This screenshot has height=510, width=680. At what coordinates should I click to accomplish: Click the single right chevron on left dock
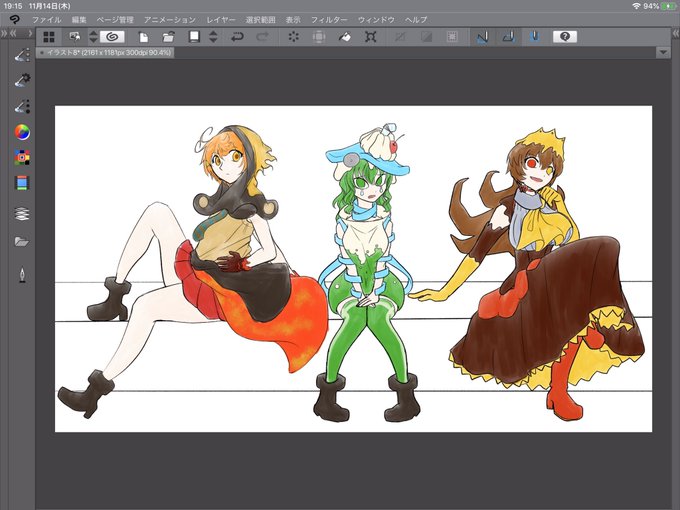click(x=30, y=33)
